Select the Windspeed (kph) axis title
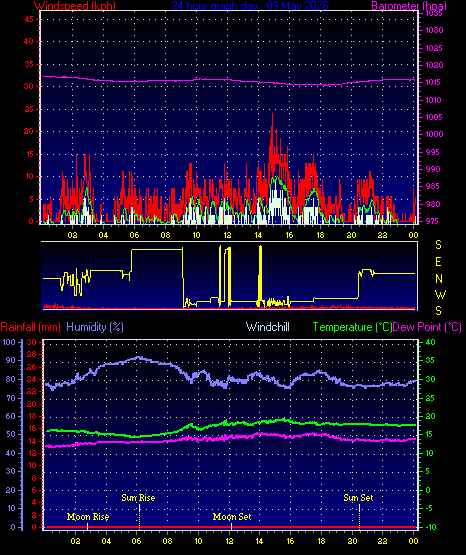466x555 pixels. [x=75, y=6]
